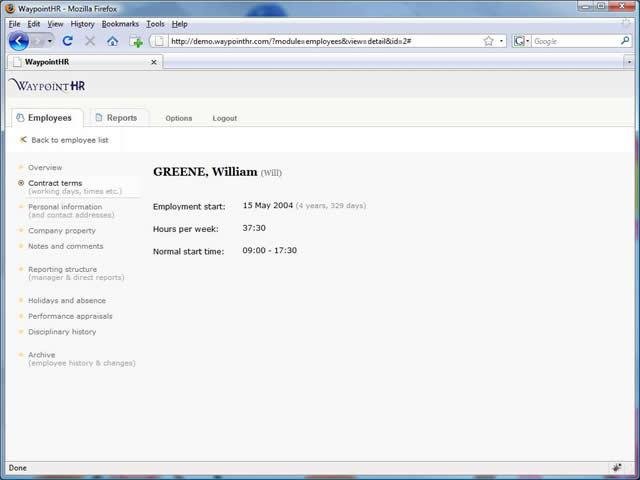Open the Options link
Viewport: 640px width, 480px height.
tap(178, 118)
